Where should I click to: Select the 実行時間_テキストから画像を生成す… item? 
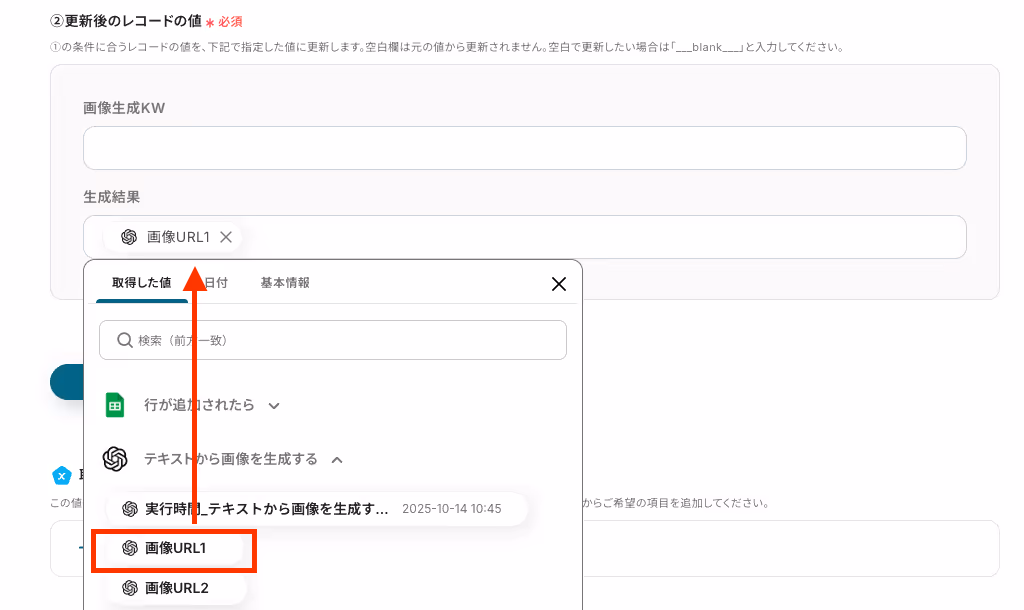(317, 509)
